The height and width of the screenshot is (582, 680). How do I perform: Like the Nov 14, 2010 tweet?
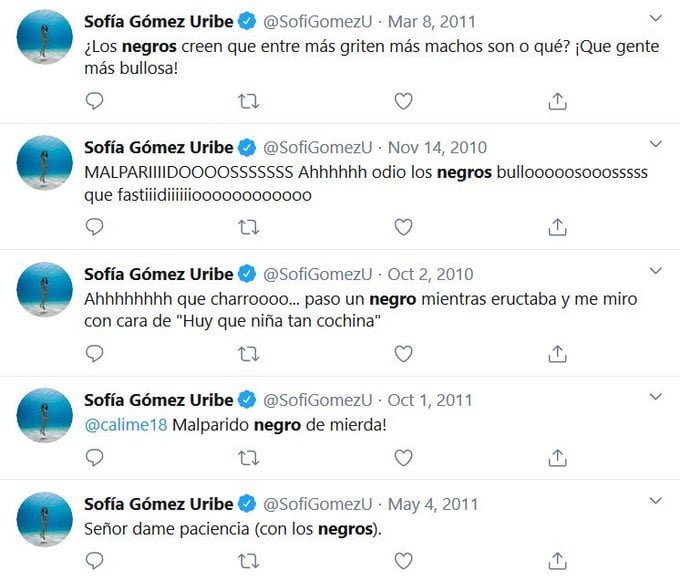(x=403, y=227)
